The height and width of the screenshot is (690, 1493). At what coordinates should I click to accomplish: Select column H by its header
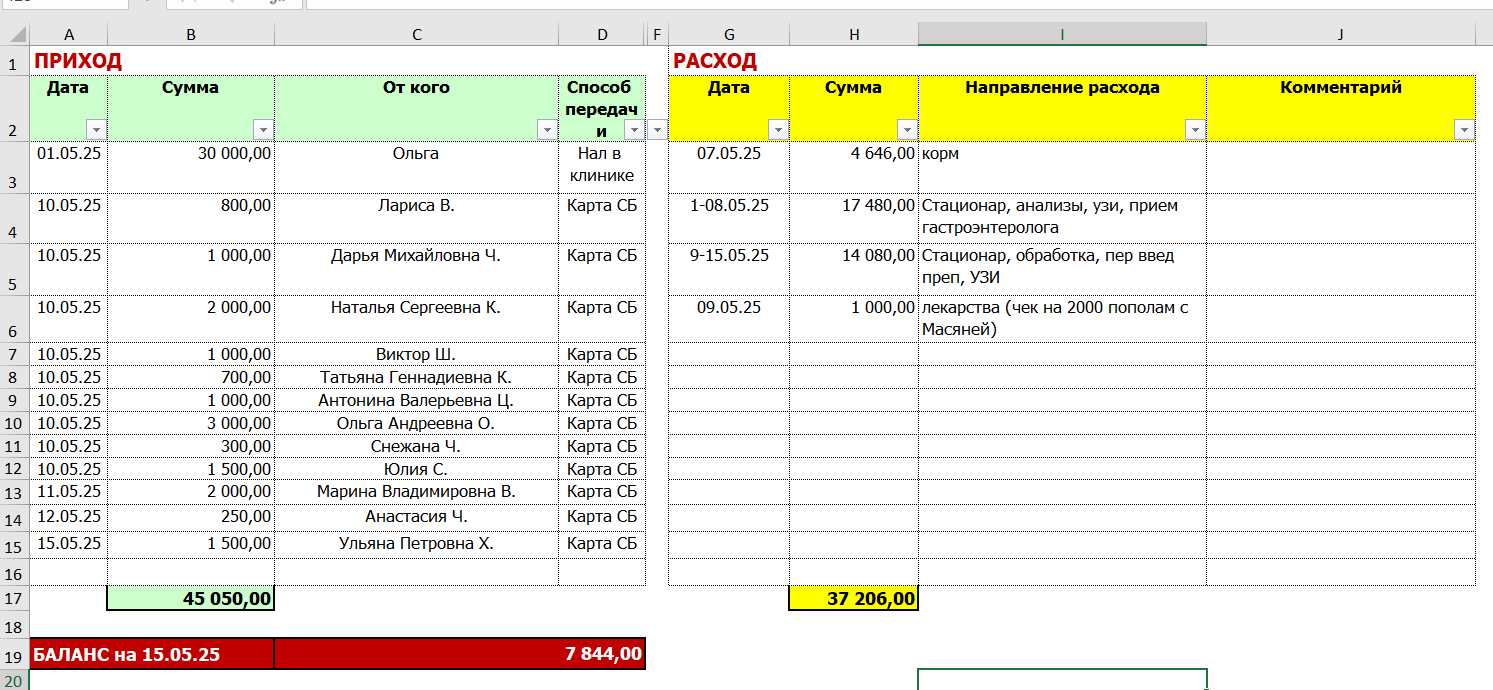click(854, 35)
